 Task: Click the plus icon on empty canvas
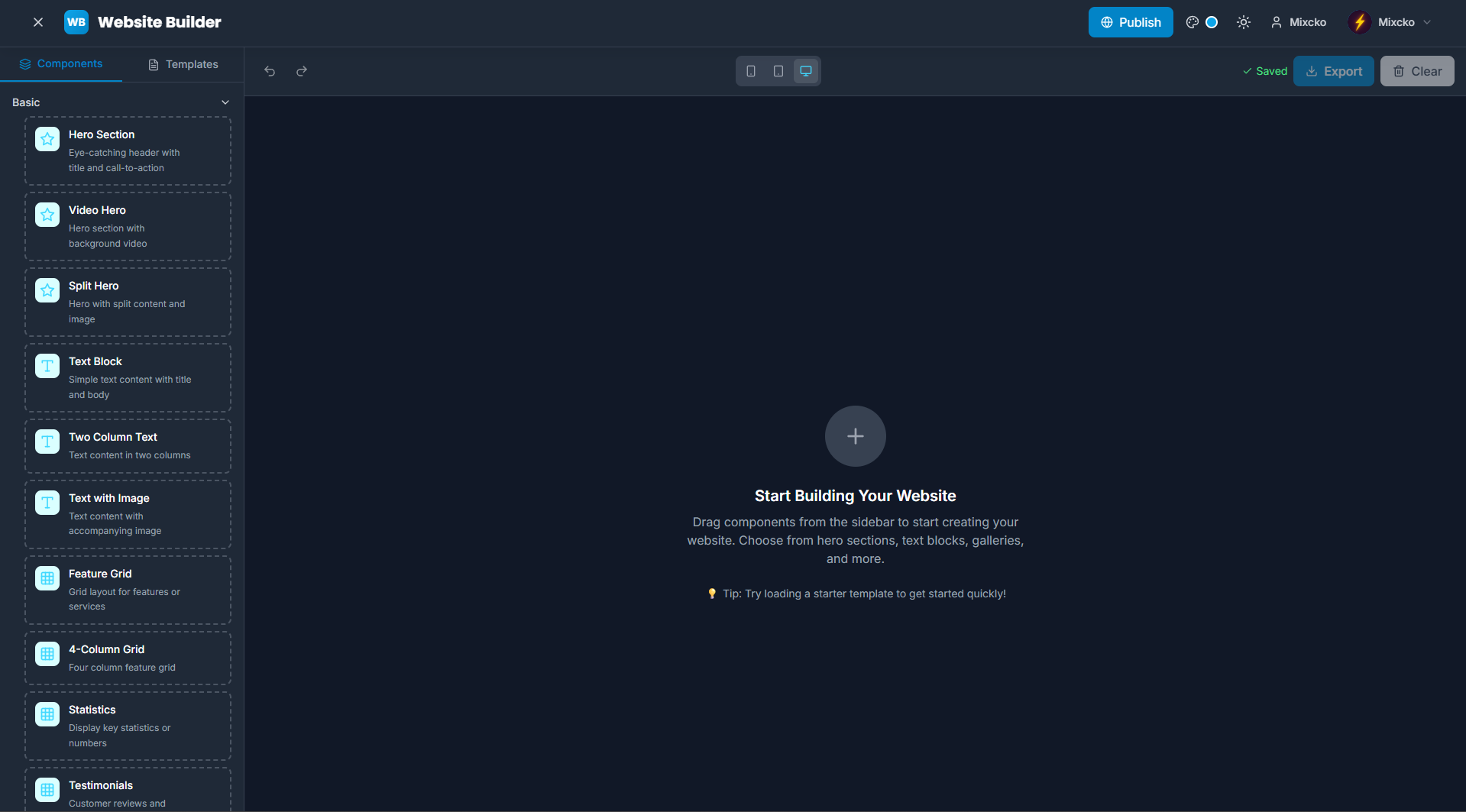(x=855, y=436)
